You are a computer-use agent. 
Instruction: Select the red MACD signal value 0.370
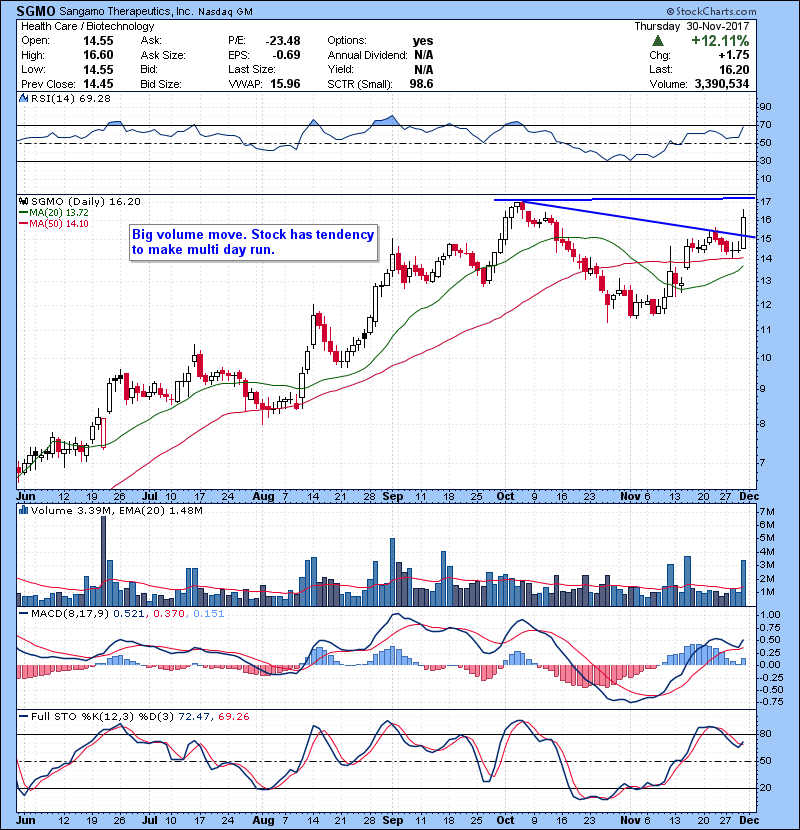click(169, 614)
